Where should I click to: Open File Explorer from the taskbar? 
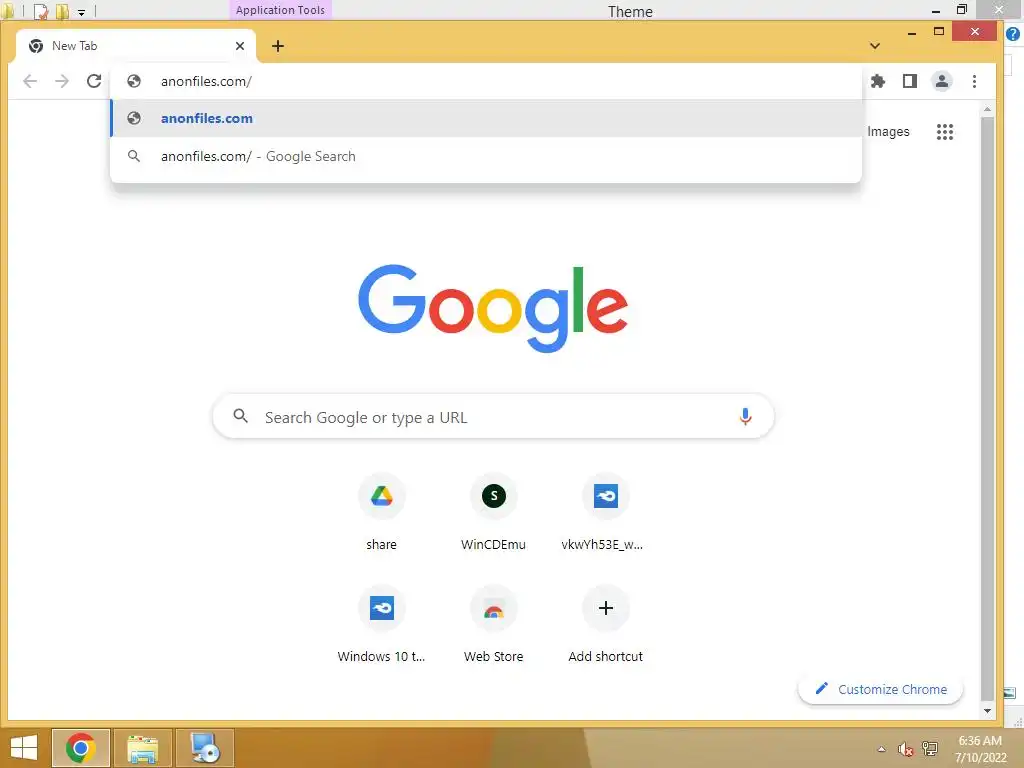(x=143, y=748)
